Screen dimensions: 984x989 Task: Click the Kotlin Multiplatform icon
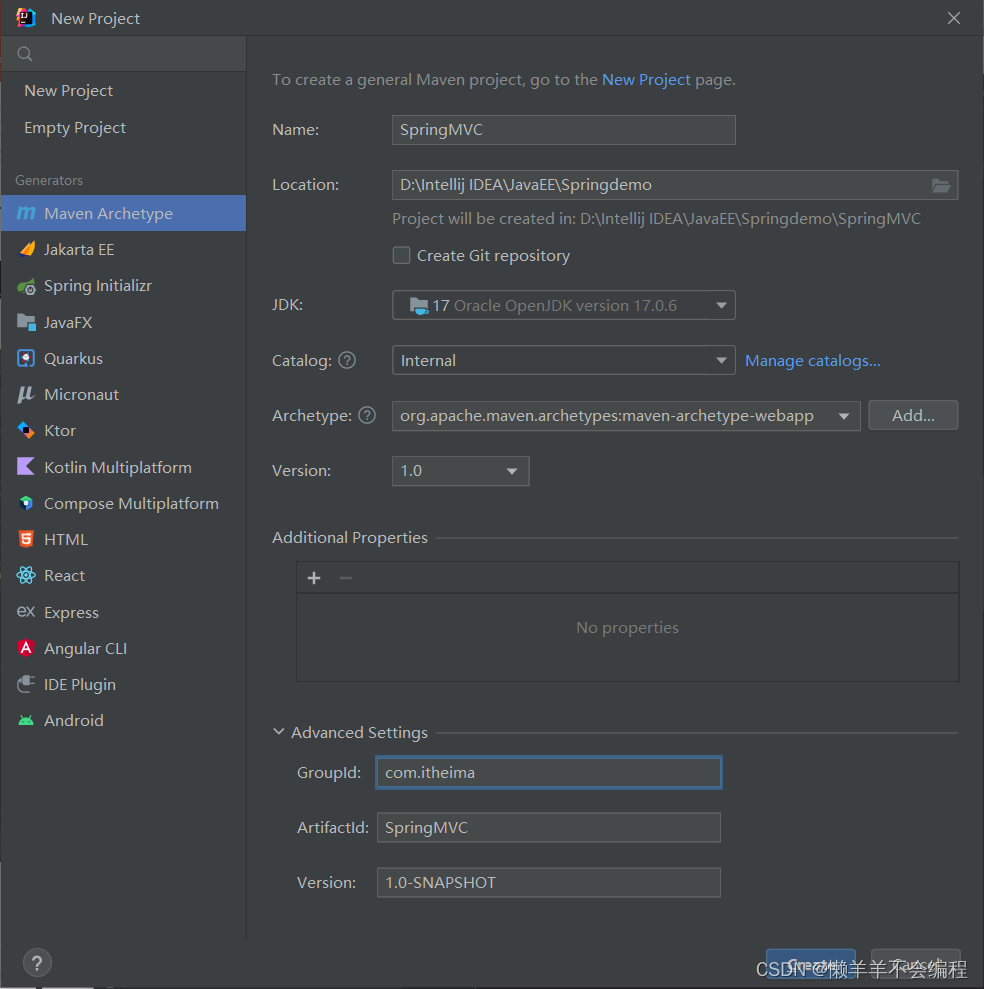click(26, 467)
